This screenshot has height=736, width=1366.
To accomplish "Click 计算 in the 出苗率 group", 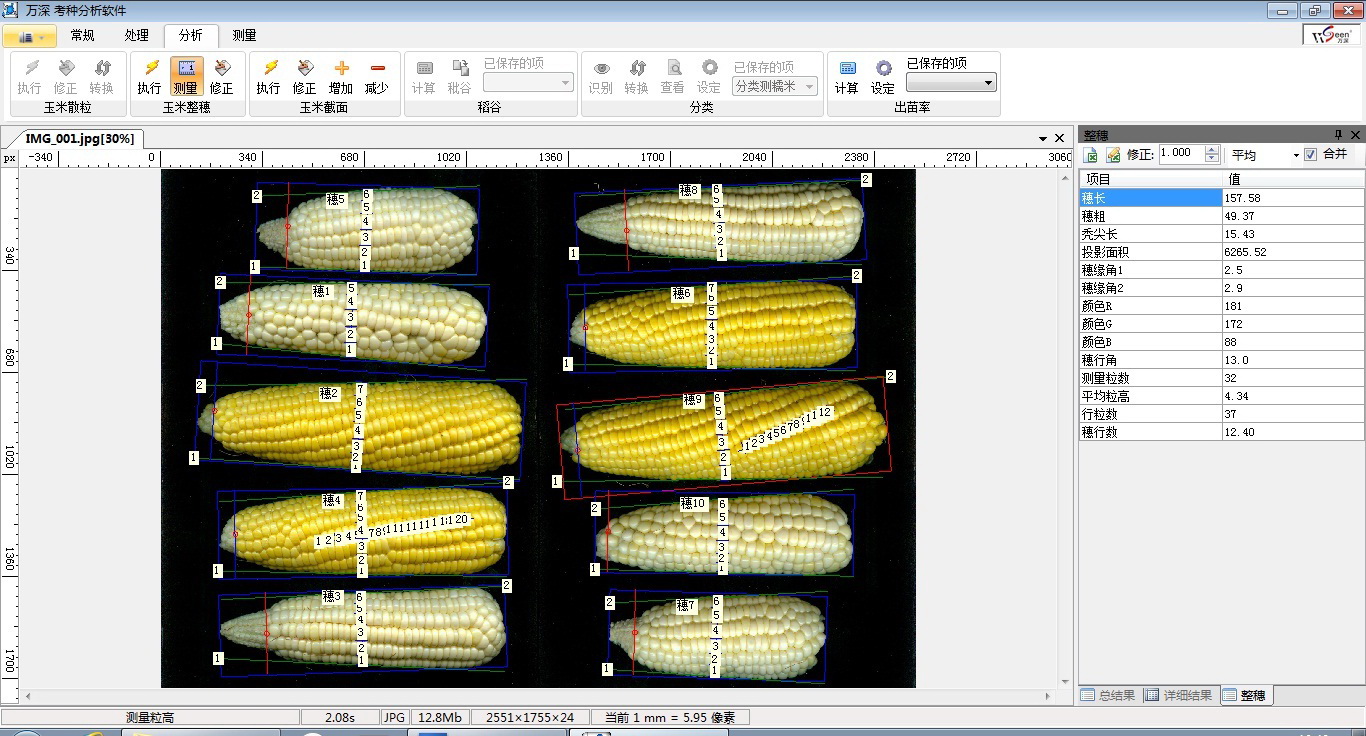I will click(x=847, y=76).
